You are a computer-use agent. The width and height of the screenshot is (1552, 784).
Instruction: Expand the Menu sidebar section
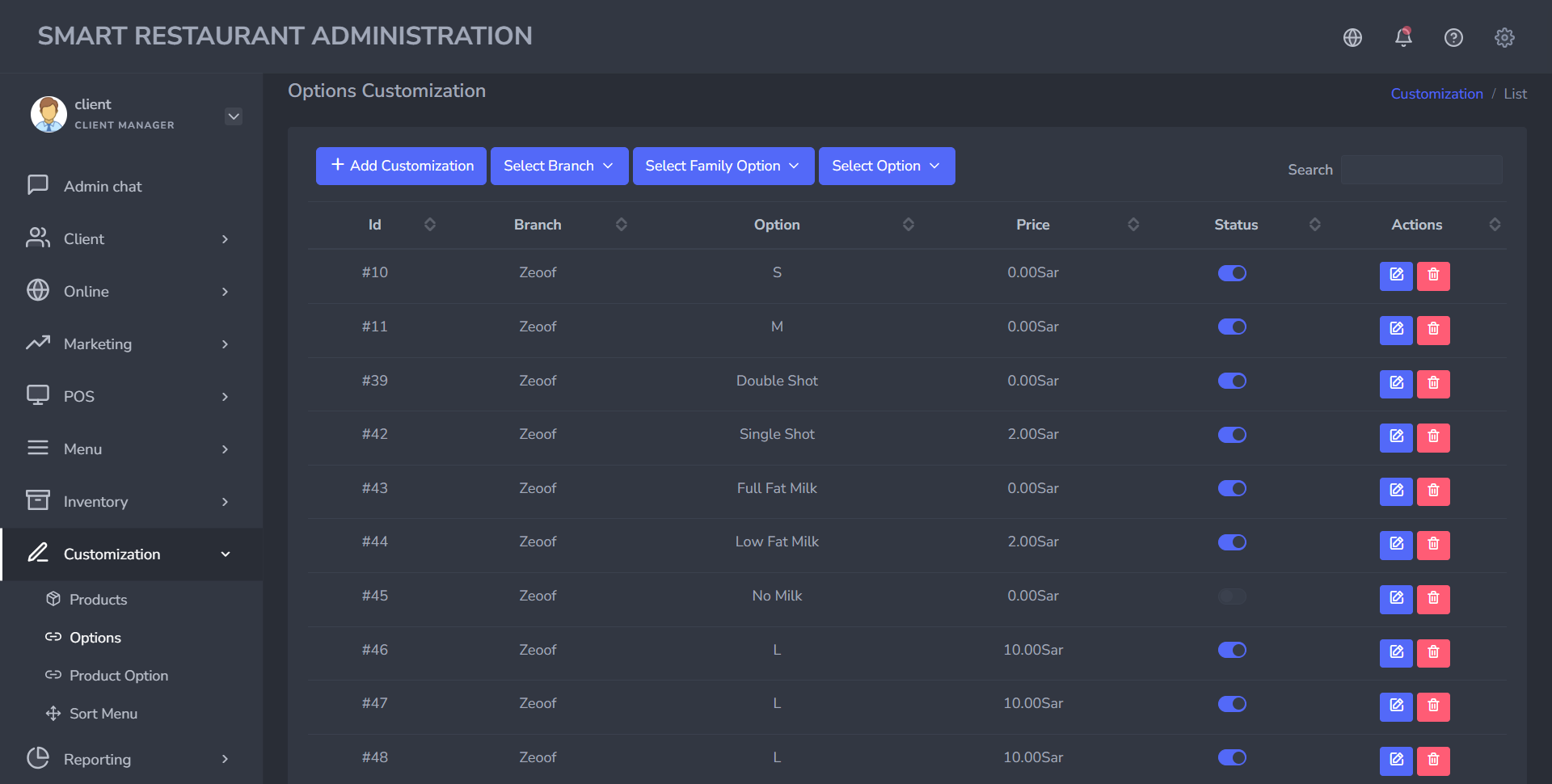131,449
